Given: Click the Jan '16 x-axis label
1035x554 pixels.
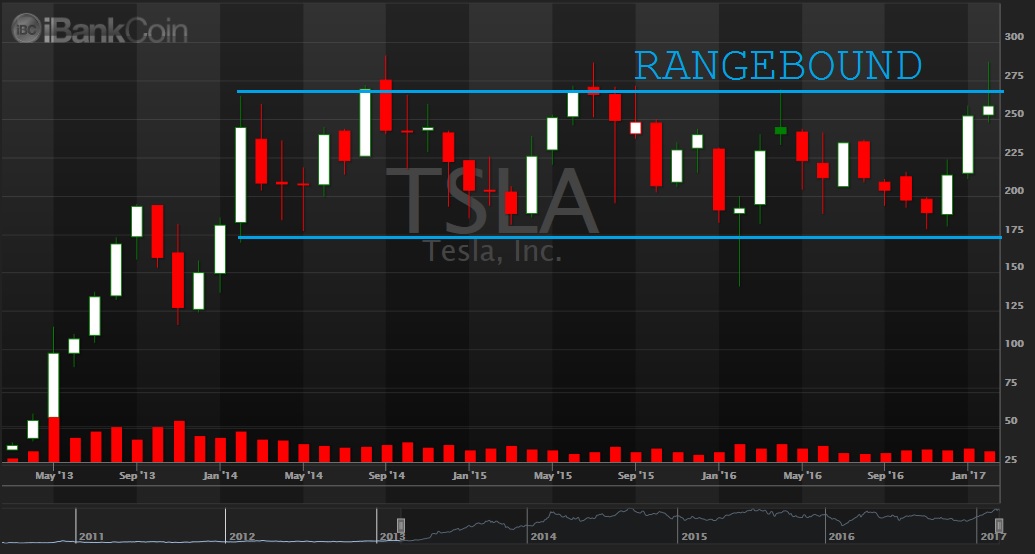Looking at the screenshot, I should click(719, 475).
